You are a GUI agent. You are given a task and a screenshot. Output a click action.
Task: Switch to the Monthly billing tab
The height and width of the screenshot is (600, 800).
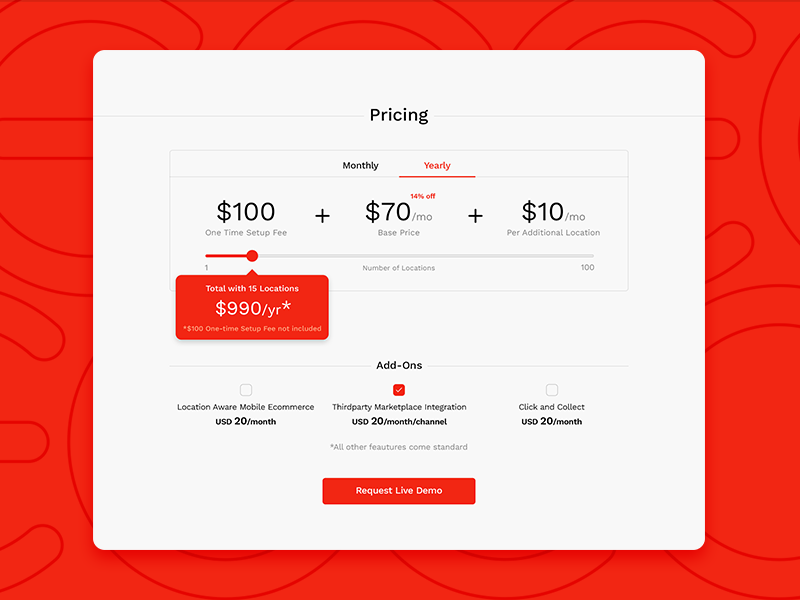(360, 165)
